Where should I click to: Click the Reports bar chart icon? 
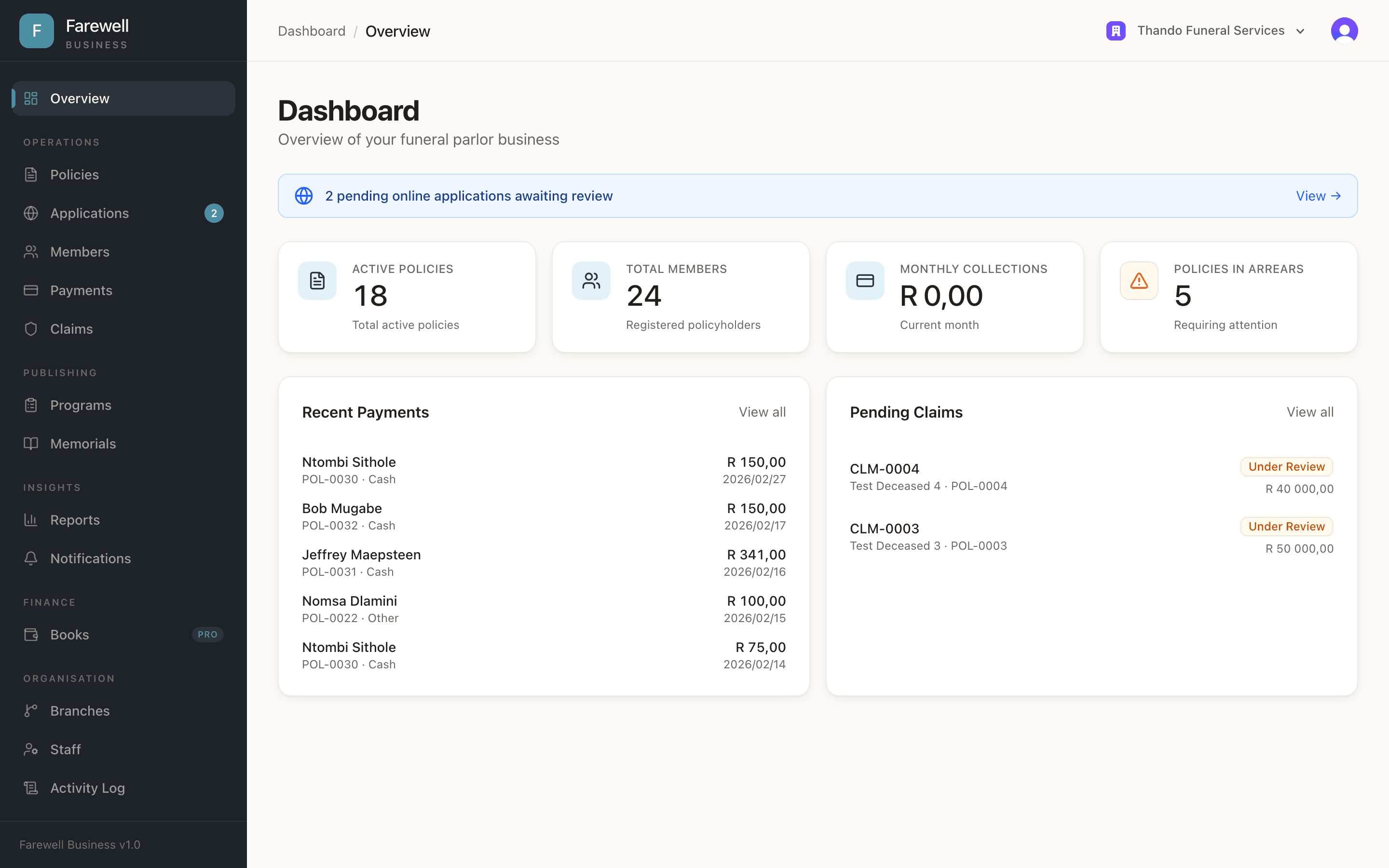point(31,520)
